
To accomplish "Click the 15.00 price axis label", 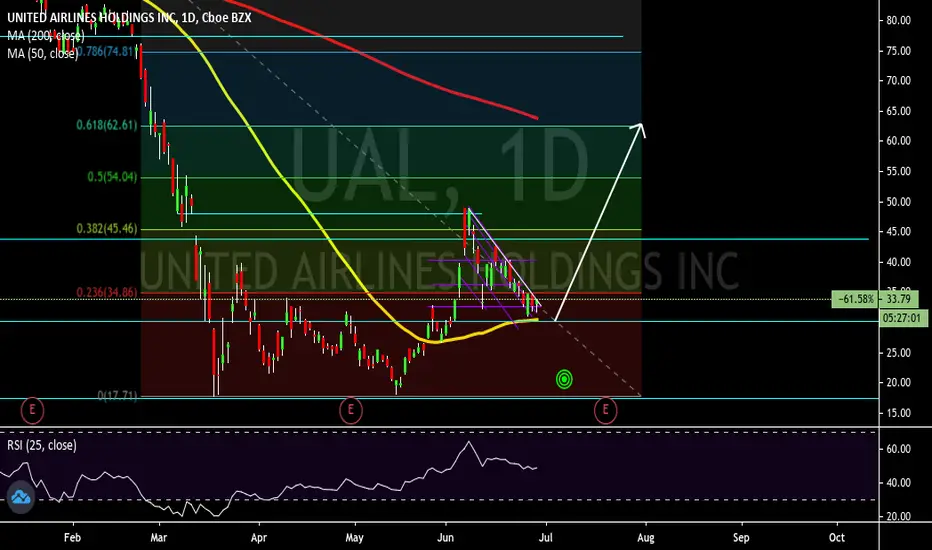I will (x=898, y=413).
